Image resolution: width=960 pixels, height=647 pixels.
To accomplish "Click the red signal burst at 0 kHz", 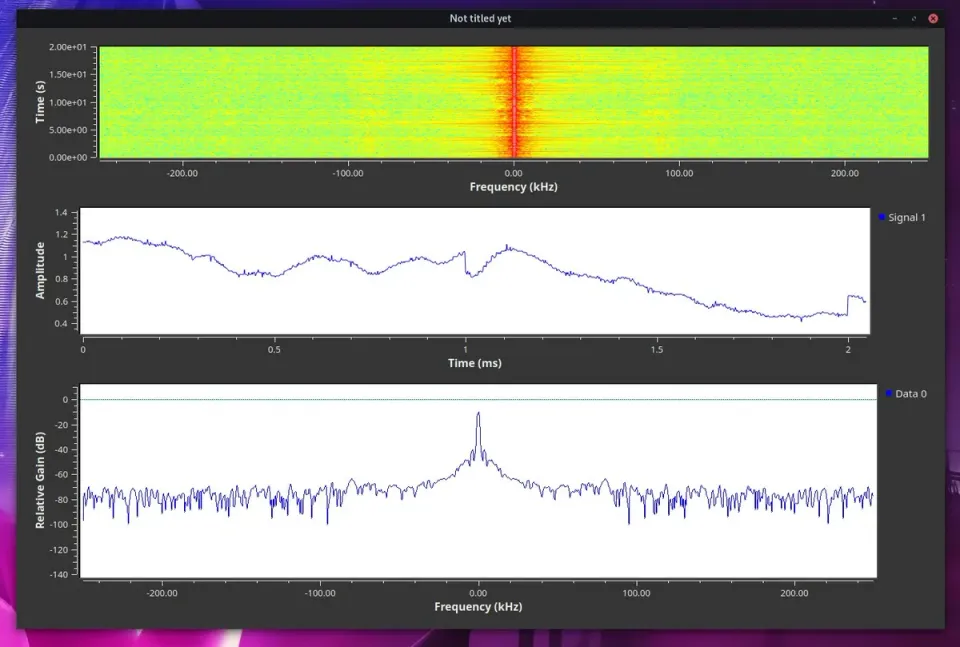I will pyautogui.click(x=514, y=100).
